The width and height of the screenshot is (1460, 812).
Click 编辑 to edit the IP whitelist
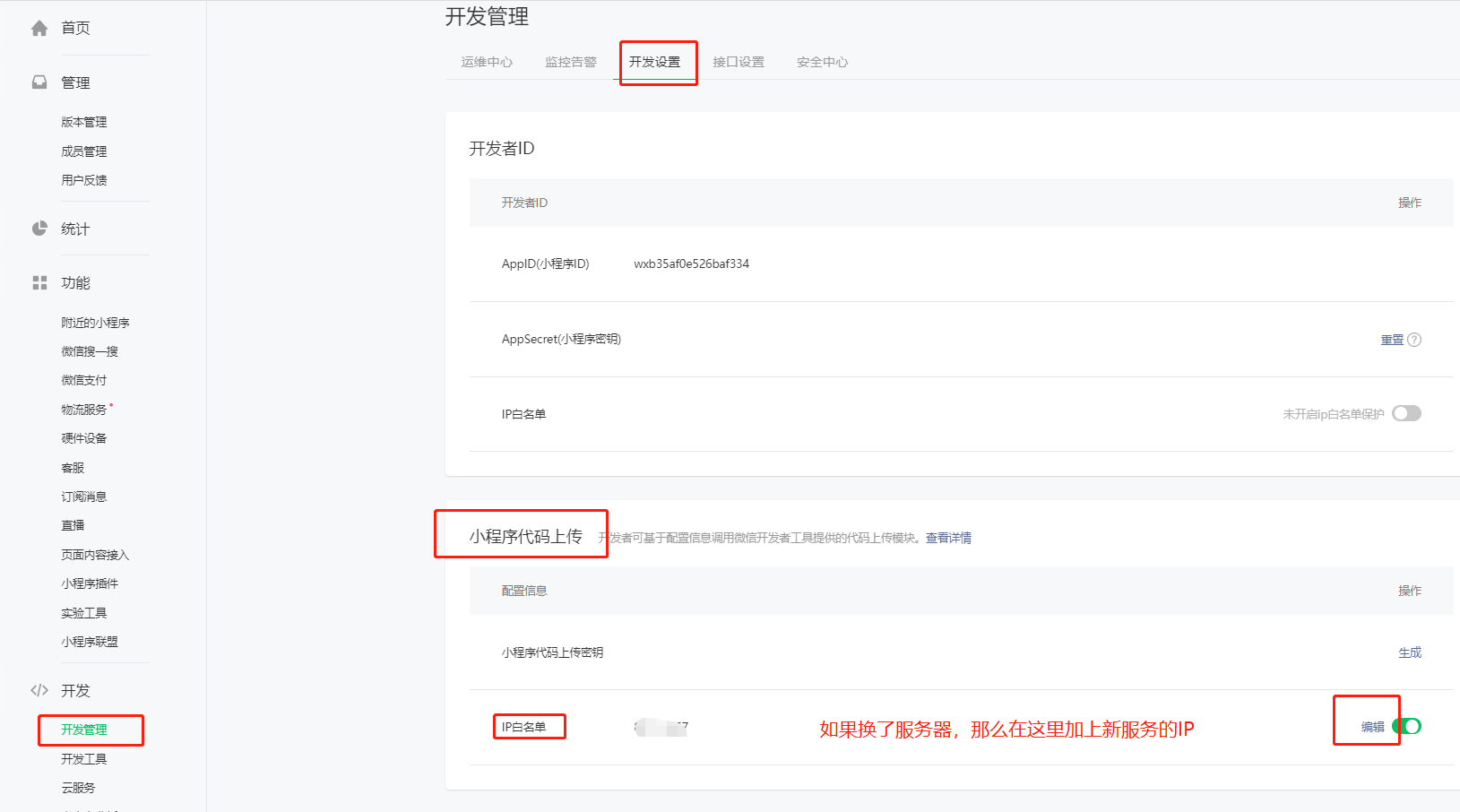tap(1373, 727)
